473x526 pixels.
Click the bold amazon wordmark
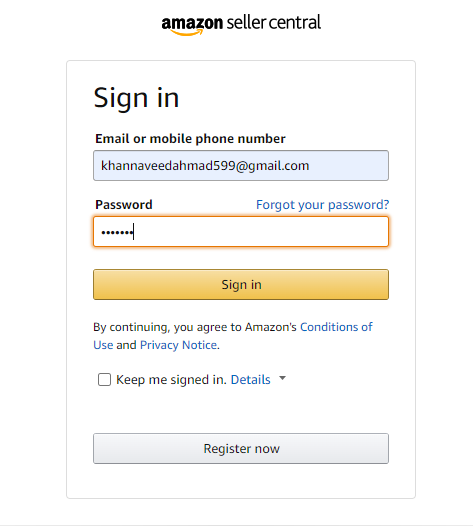192,23
